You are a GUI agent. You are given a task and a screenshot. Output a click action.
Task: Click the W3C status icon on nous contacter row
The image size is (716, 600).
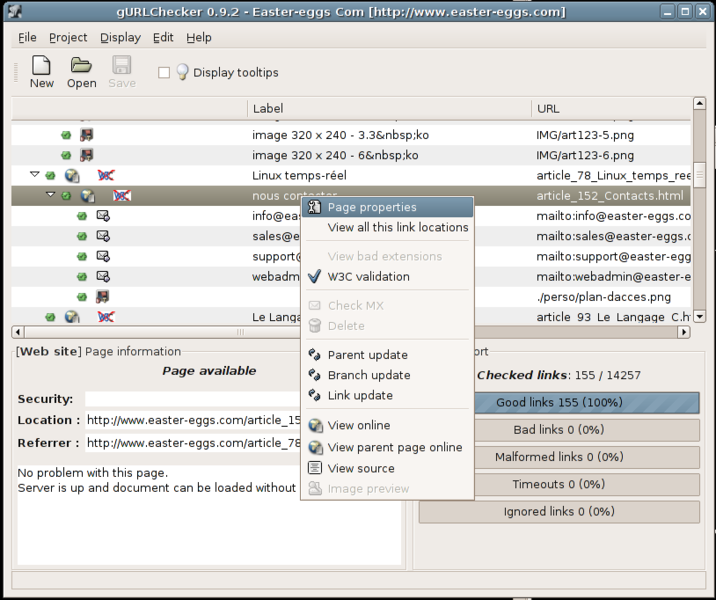point(122,196)
